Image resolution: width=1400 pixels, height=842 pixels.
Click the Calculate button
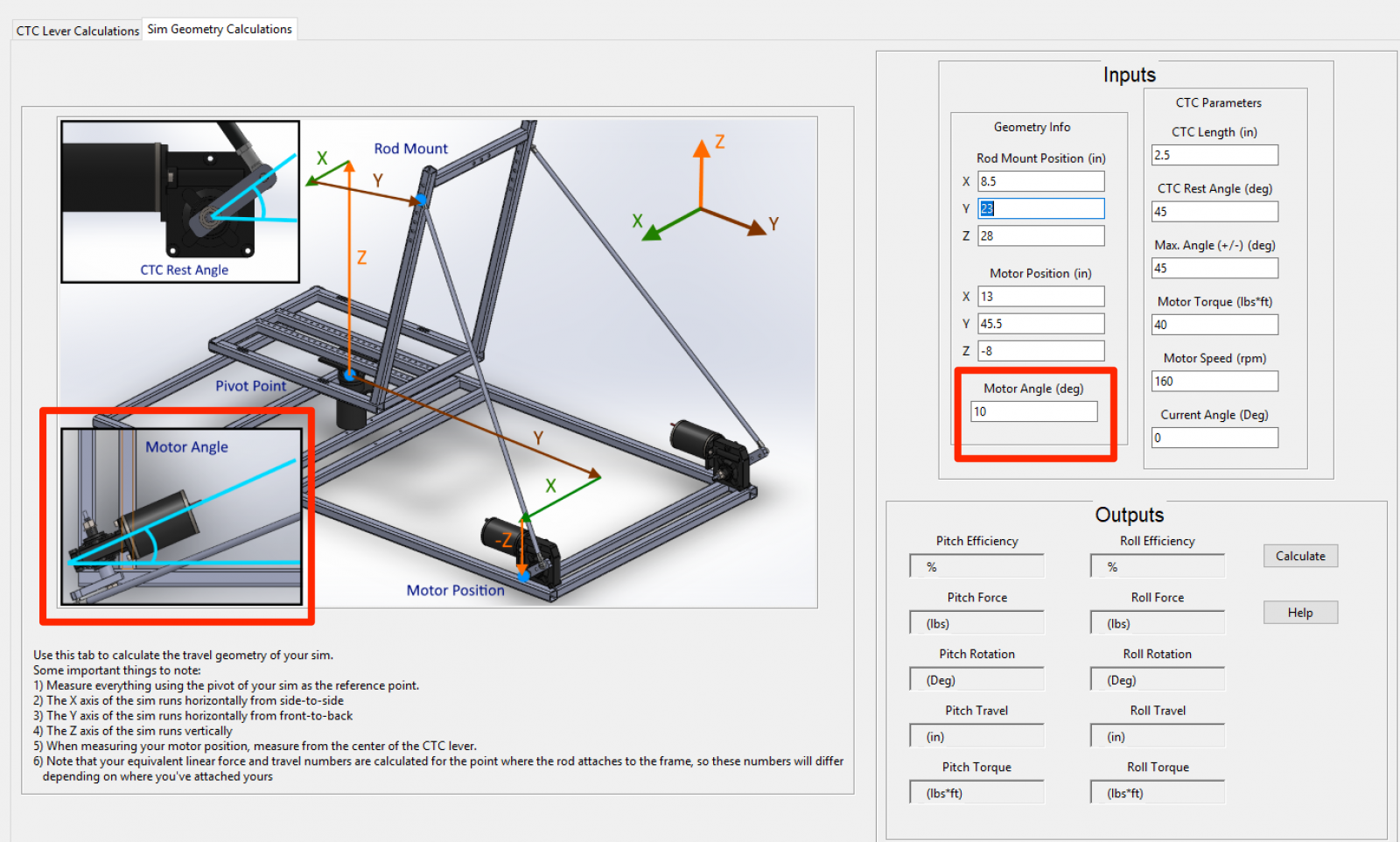[1300, 556]
